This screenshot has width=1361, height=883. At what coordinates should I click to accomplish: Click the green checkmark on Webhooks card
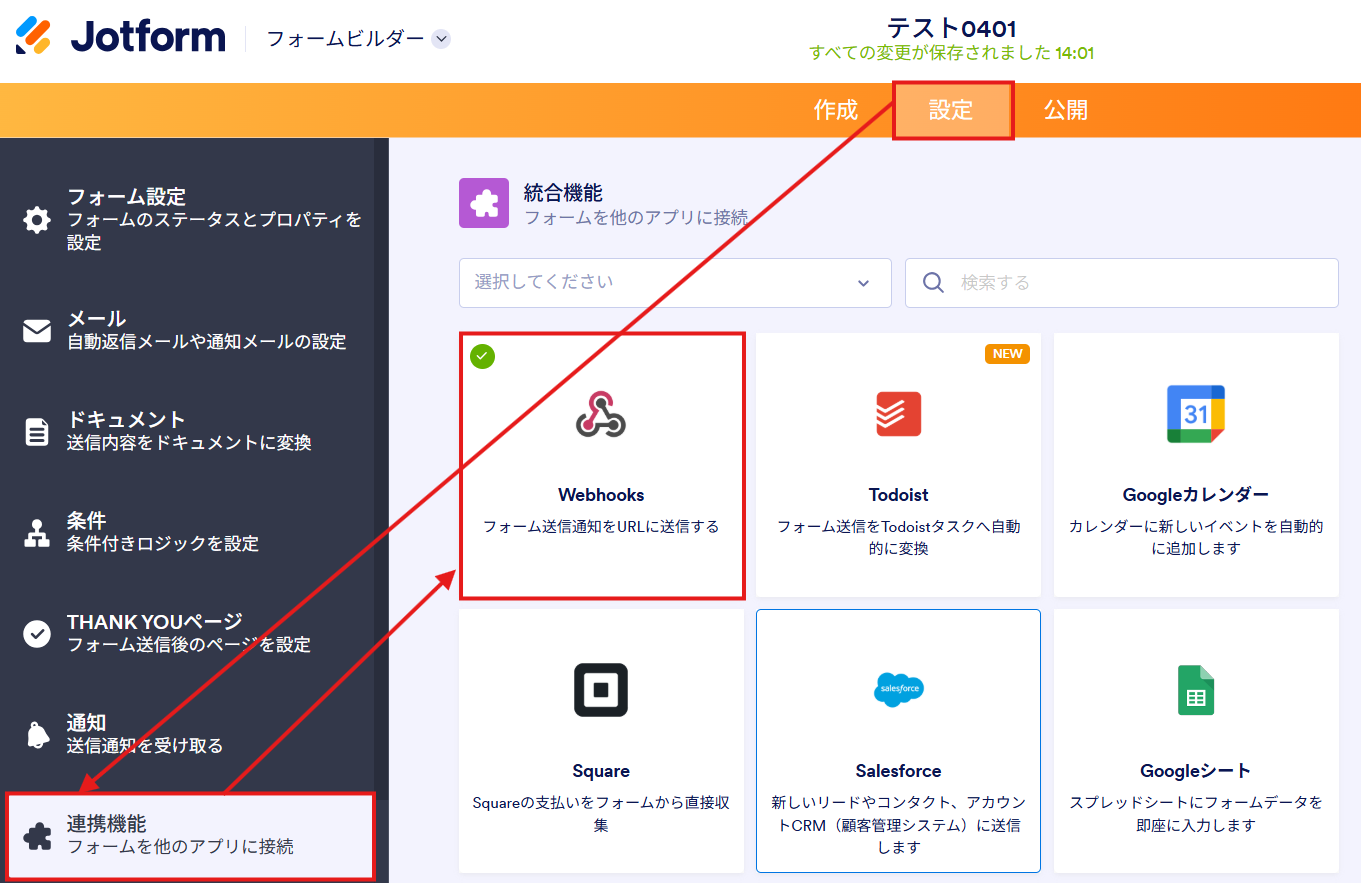pos(483,356)
